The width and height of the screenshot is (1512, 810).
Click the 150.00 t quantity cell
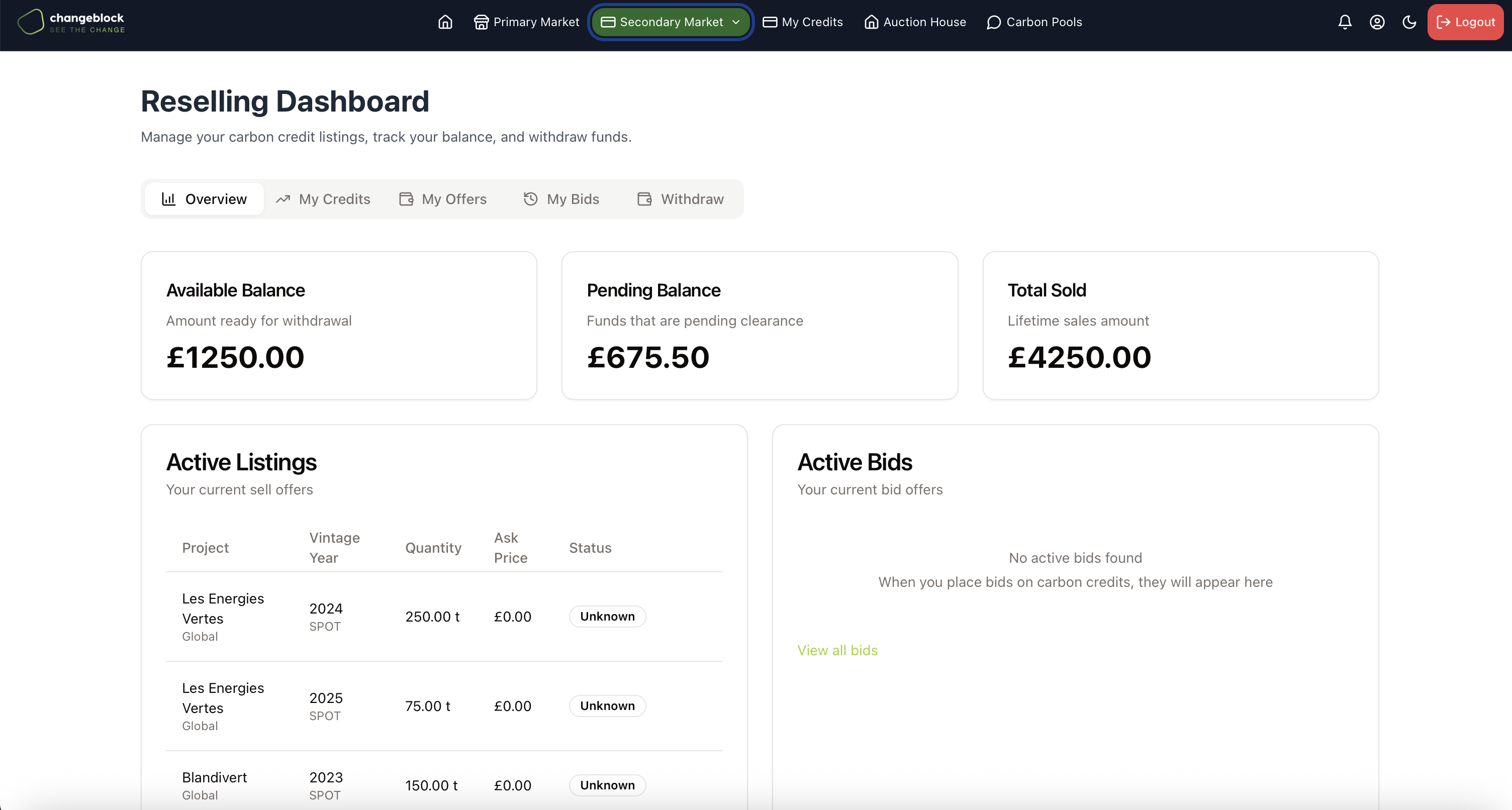[431, 785]
